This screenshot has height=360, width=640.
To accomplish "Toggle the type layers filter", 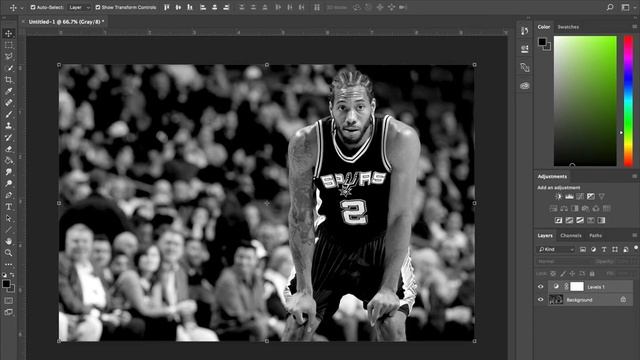I will point(604,249).
